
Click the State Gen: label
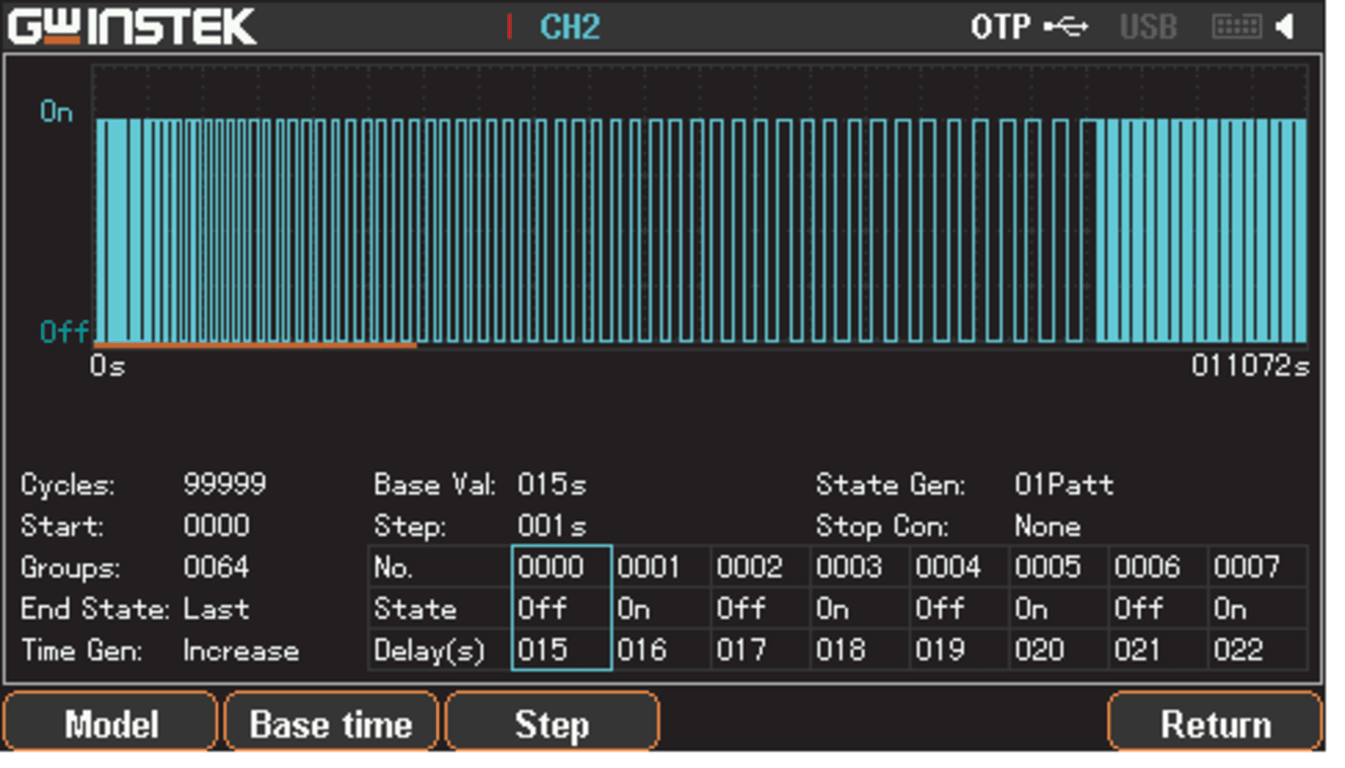tap(890, 485)
